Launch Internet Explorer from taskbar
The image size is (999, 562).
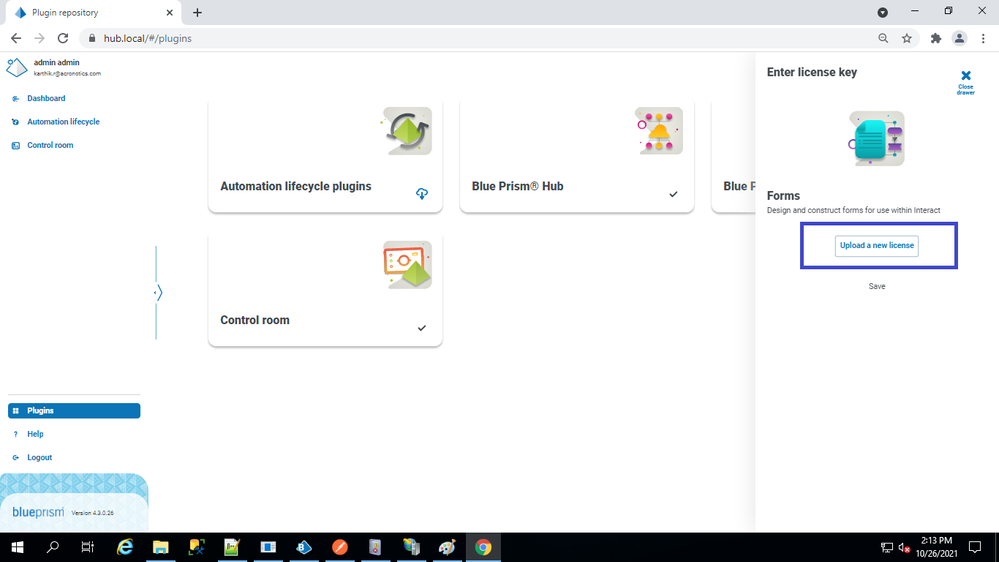(x=125, y=547)
